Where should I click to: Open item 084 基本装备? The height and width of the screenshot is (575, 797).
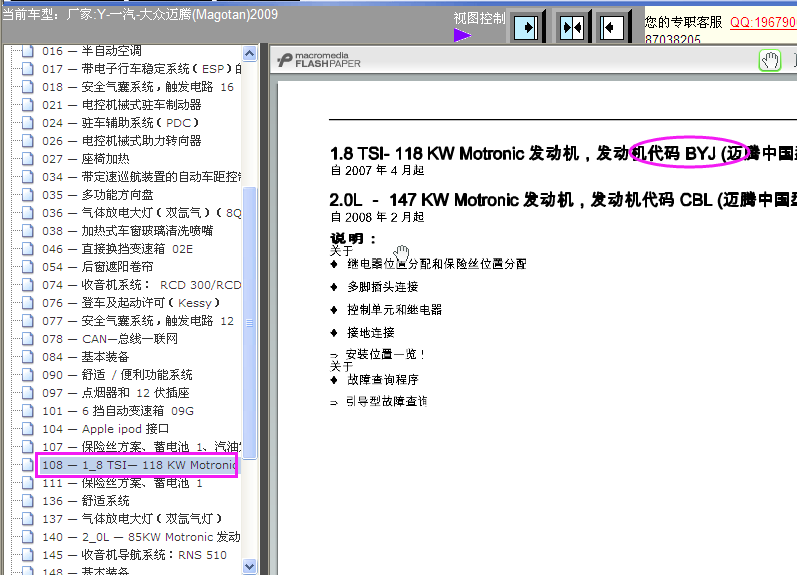pos(85,357)
